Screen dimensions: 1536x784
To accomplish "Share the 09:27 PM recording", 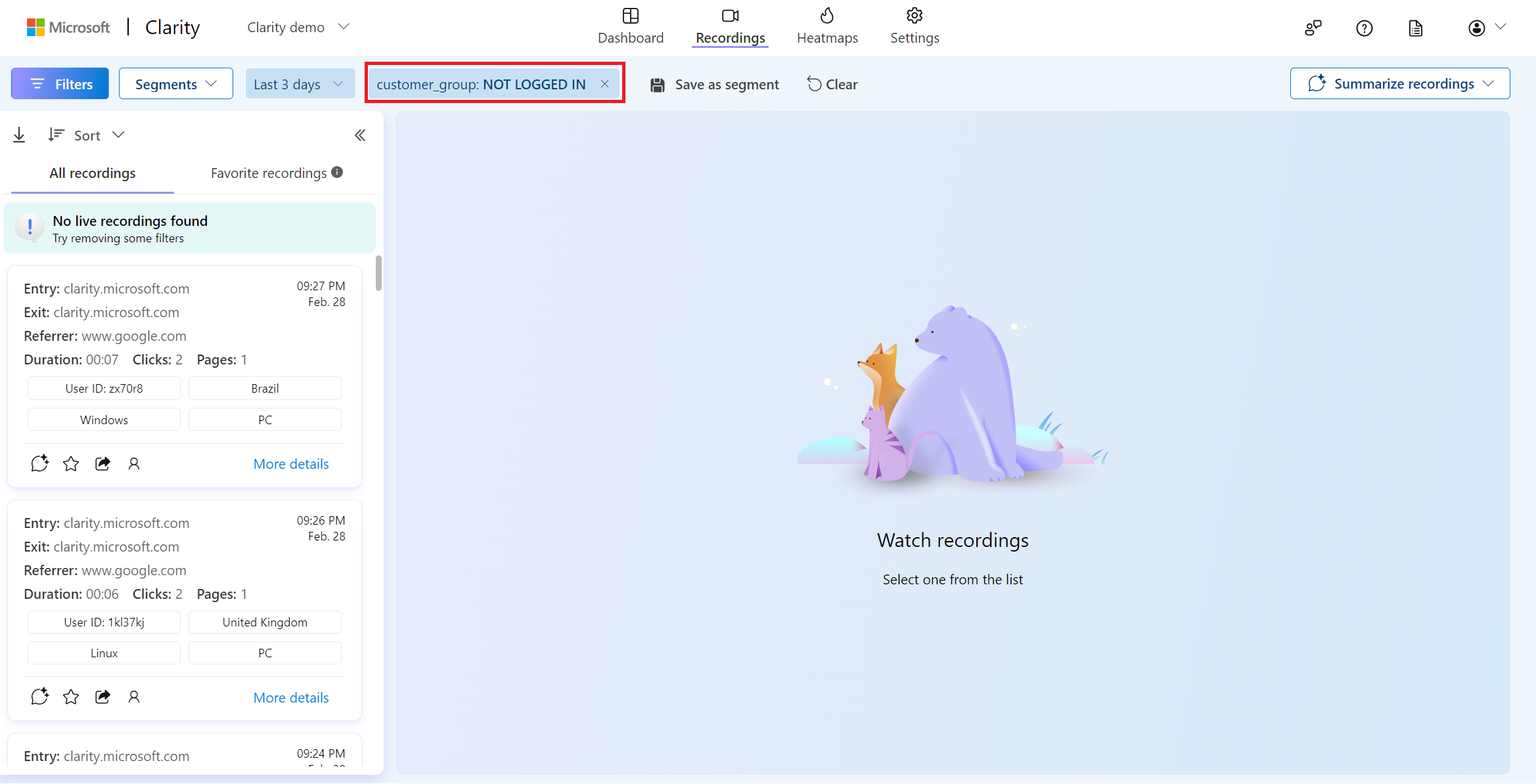I will [x=102, y=464].
